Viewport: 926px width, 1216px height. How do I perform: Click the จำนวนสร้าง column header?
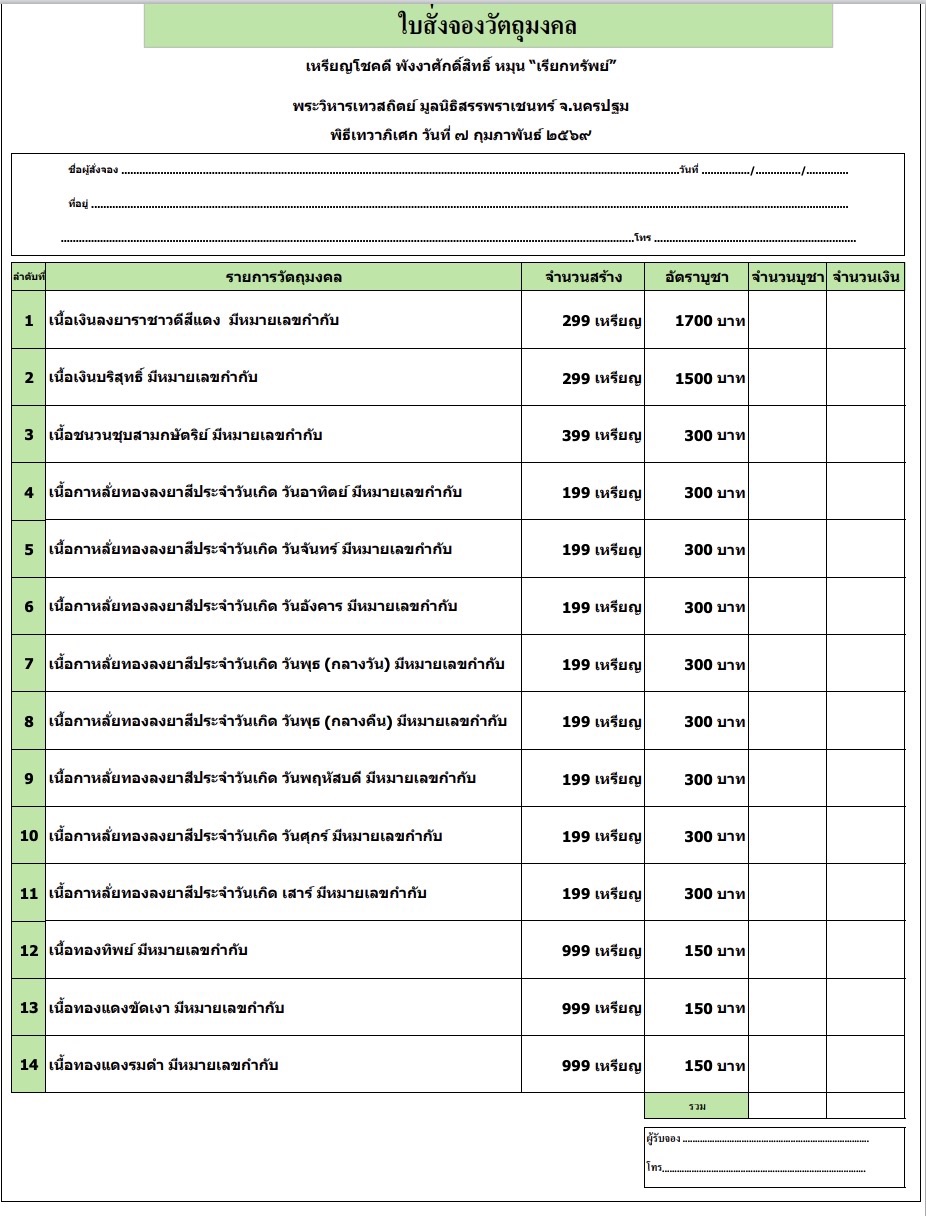pyautogui.click(x=583, y=277)
